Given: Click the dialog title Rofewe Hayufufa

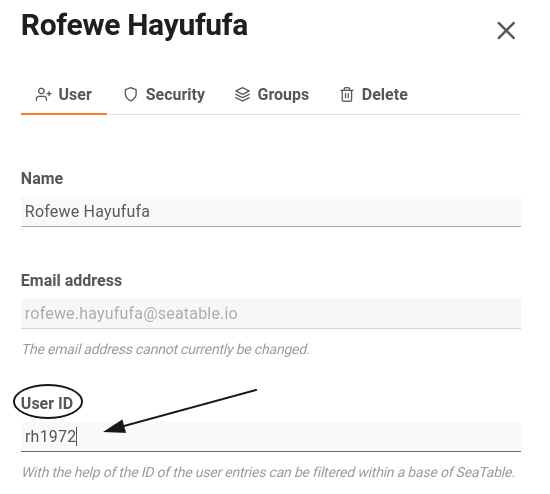Looking at the screenshot, I should point(134,25).
